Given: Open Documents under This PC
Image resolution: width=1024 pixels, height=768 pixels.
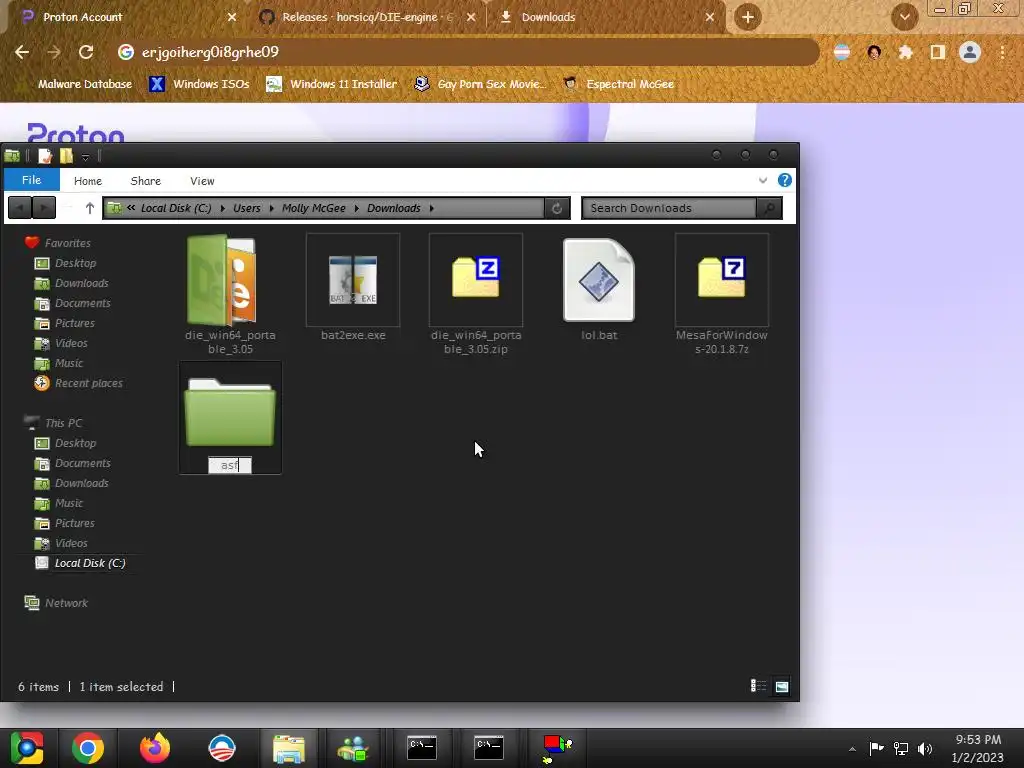Looking at the screenshot, I should [82, 463].
